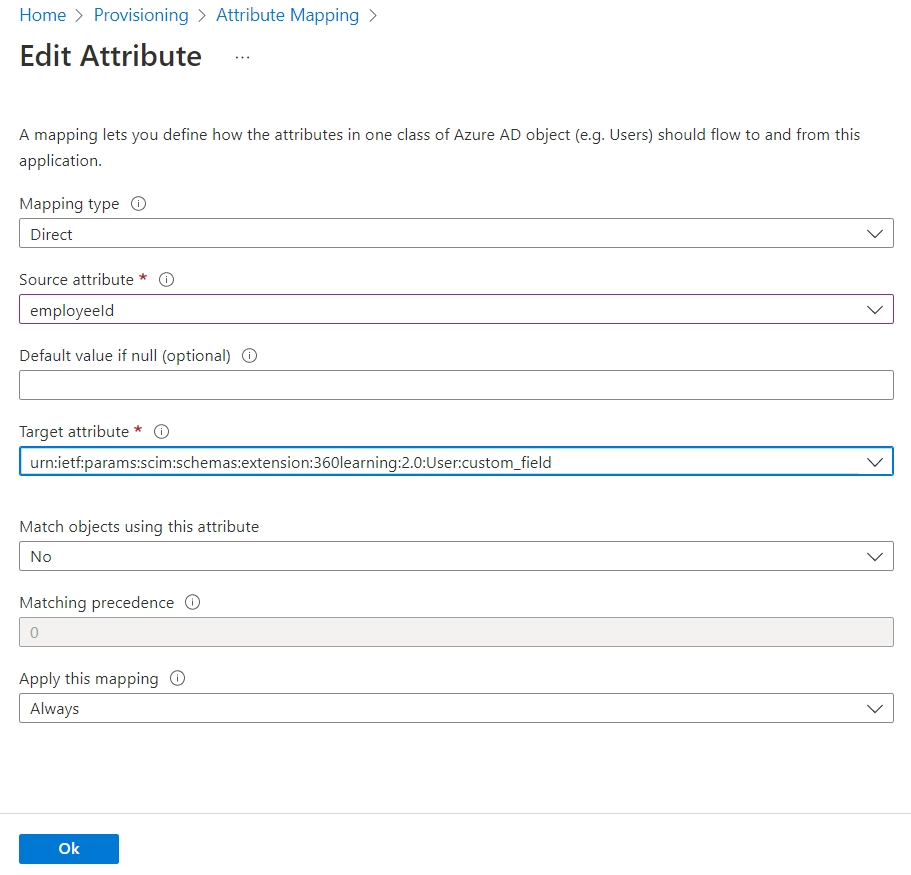Viewport: 911px width, 875px height.
Task: Click the chevron after Attribute Mapping breadcrumb
Action: click(x=372, y=15)
